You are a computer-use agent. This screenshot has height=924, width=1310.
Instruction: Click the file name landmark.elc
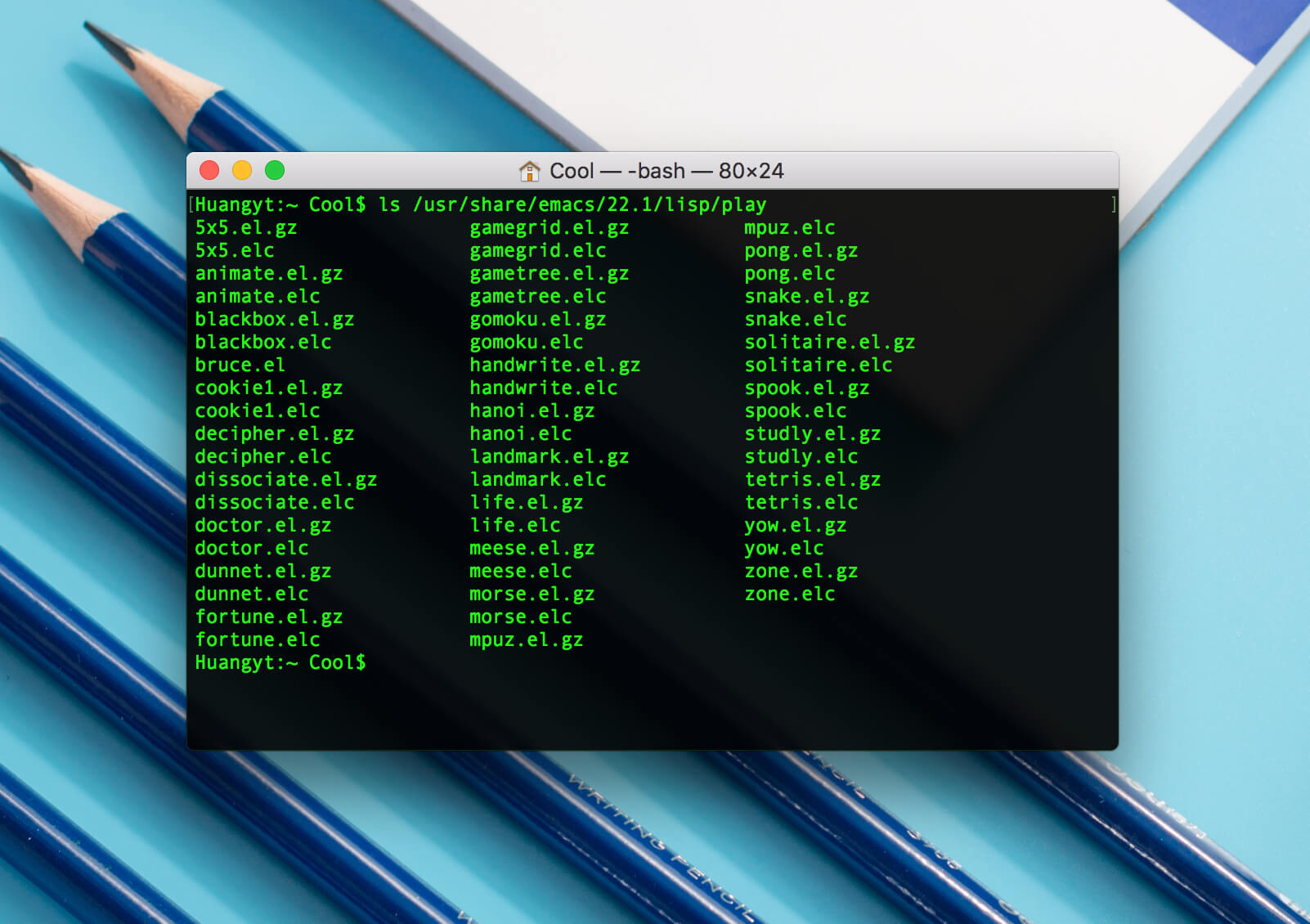[538, 479]
